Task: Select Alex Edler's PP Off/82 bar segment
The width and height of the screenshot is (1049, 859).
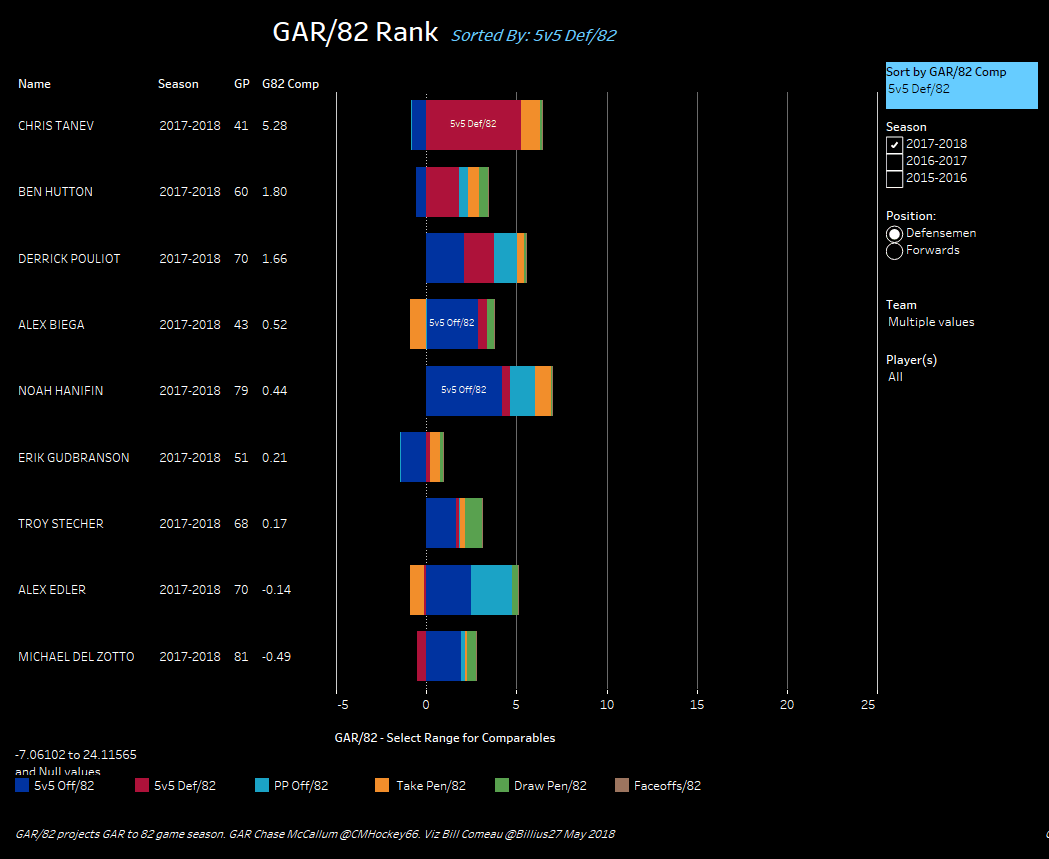Action: [490, 590]
